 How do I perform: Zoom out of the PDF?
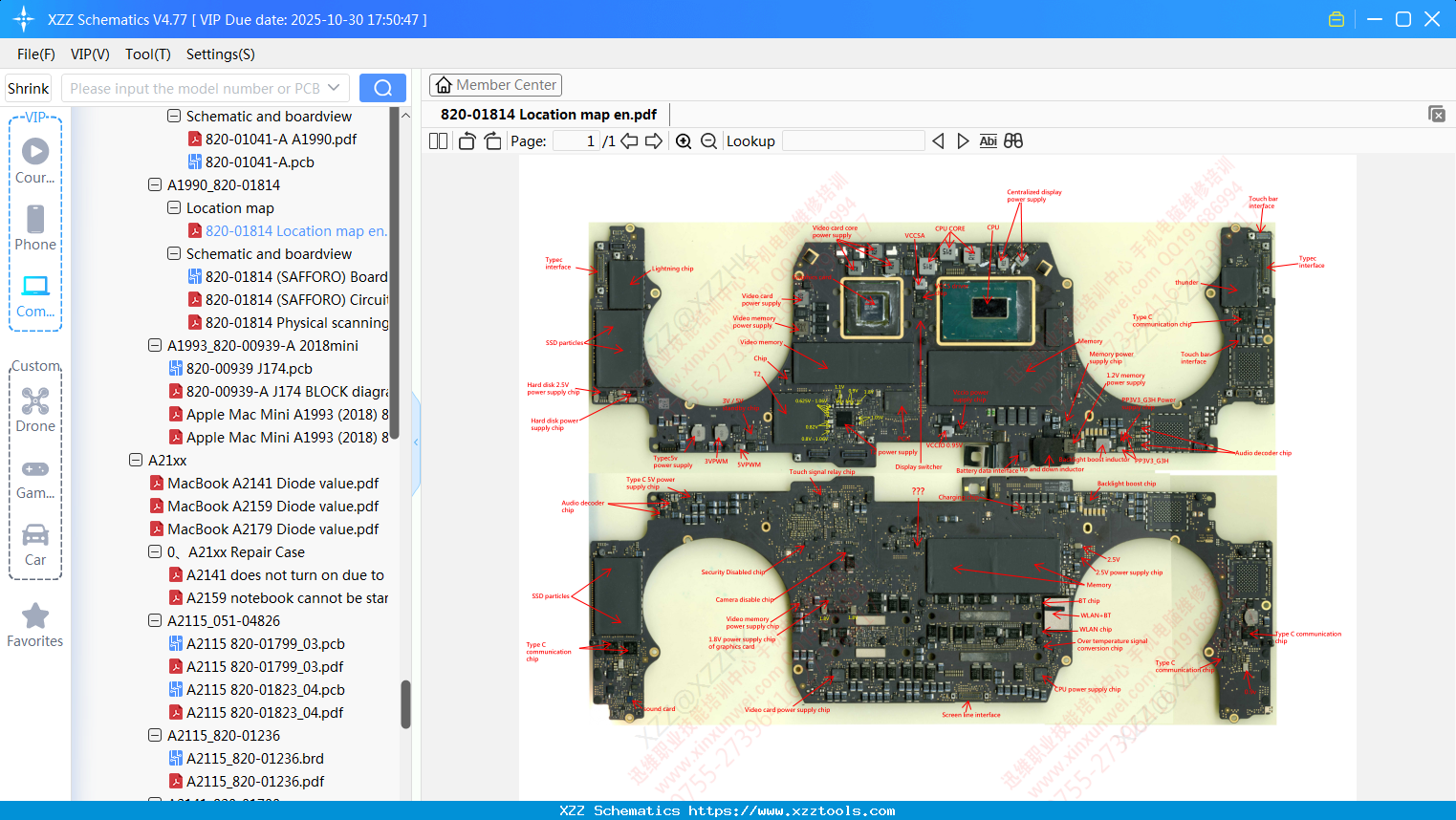coord(708,141)
